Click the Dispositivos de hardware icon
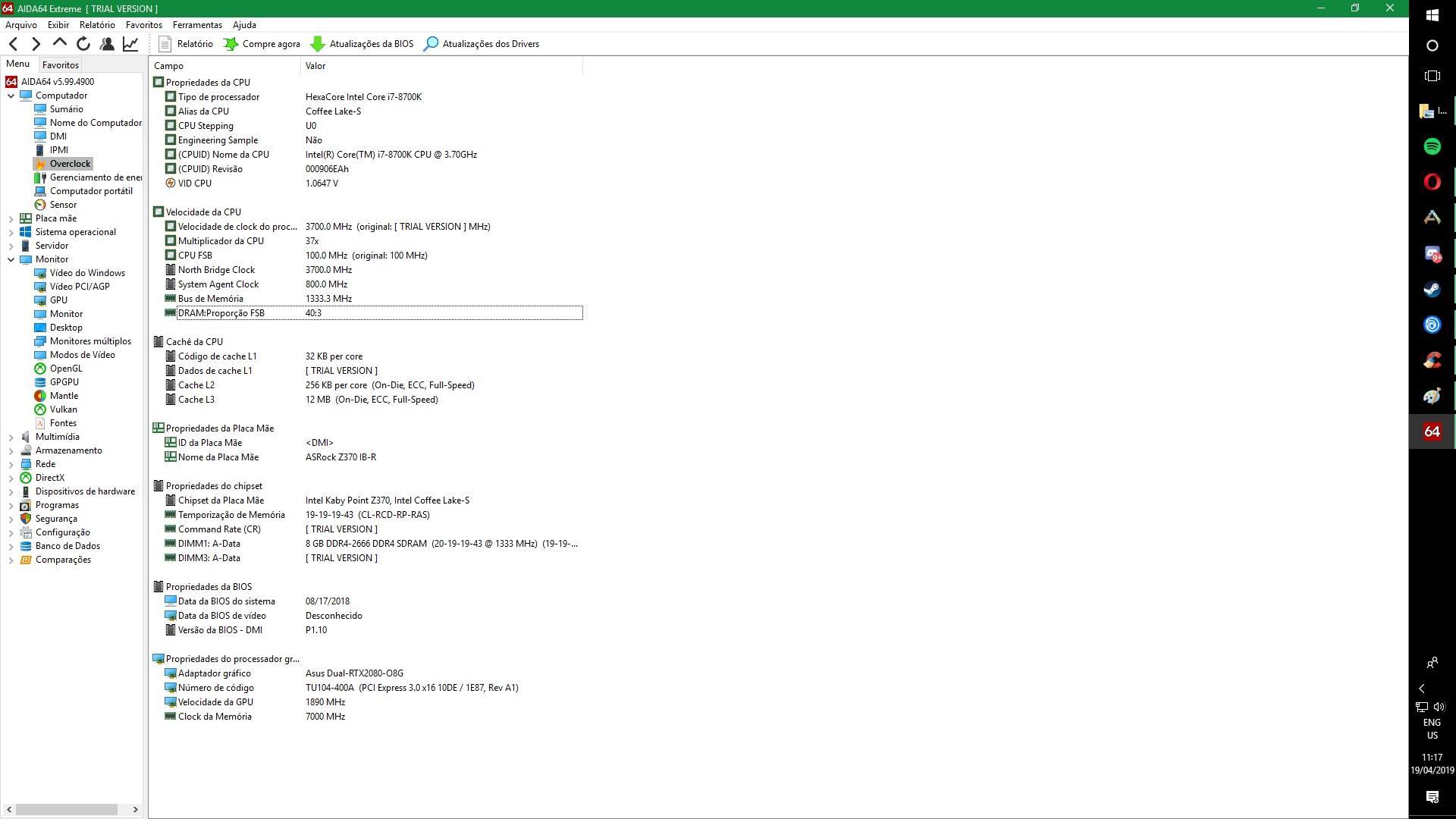The height and width of the screenshot is (819, 1456). click(x=26, y=491)
